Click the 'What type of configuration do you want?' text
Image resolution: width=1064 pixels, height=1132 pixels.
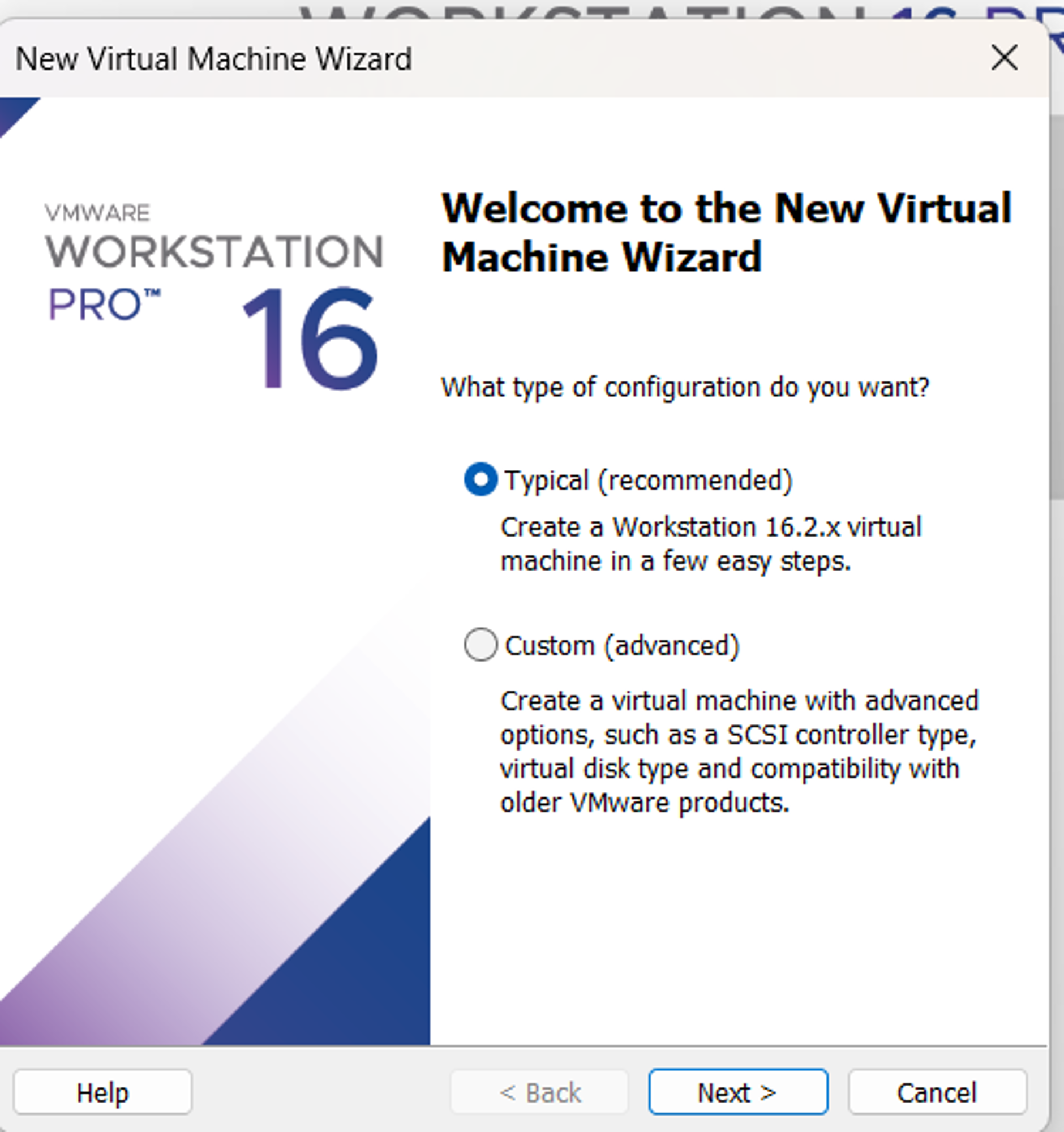point(685,387)
